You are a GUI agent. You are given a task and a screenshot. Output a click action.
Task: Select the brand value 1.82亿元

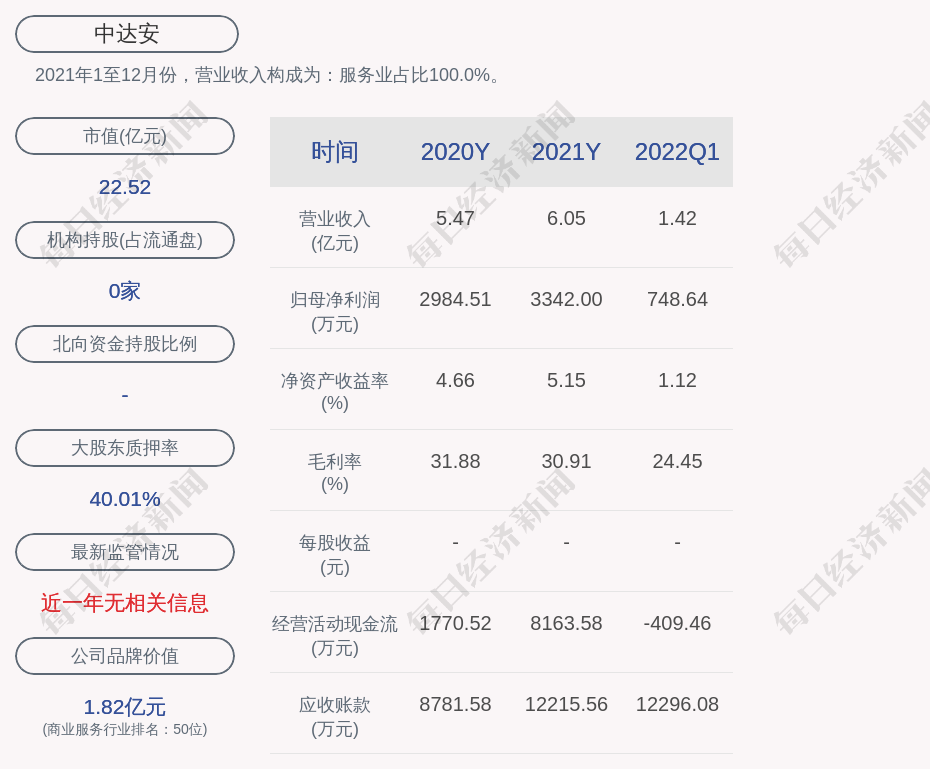pyautogui.click(x=125, y=707)
